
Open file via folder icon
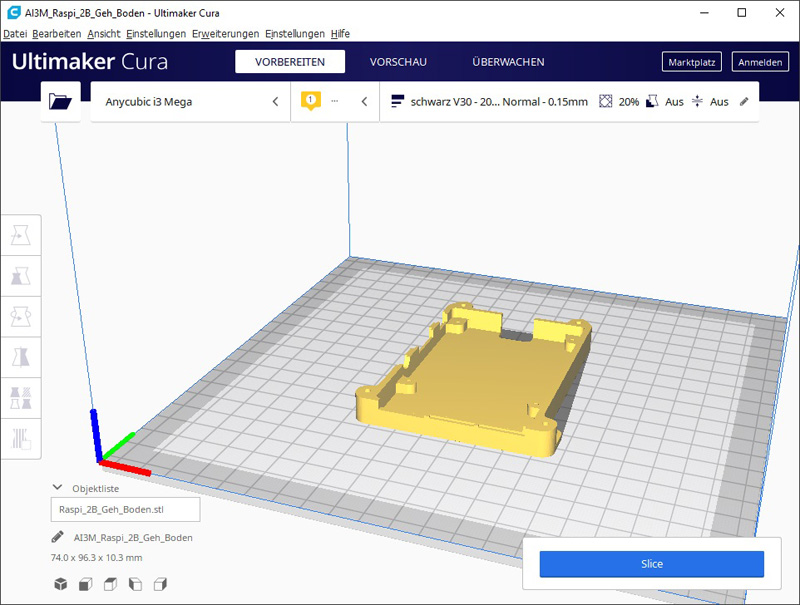click(60, 102)
